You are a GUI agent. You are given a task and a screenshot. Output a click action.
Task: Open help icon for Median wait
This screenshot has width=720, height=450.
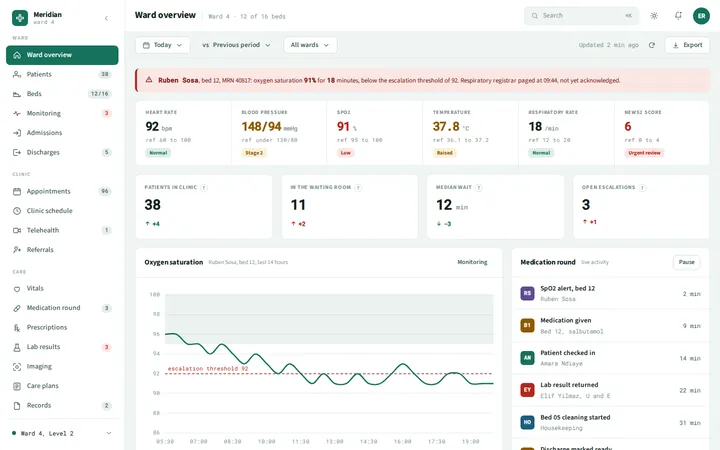[478, 188]
